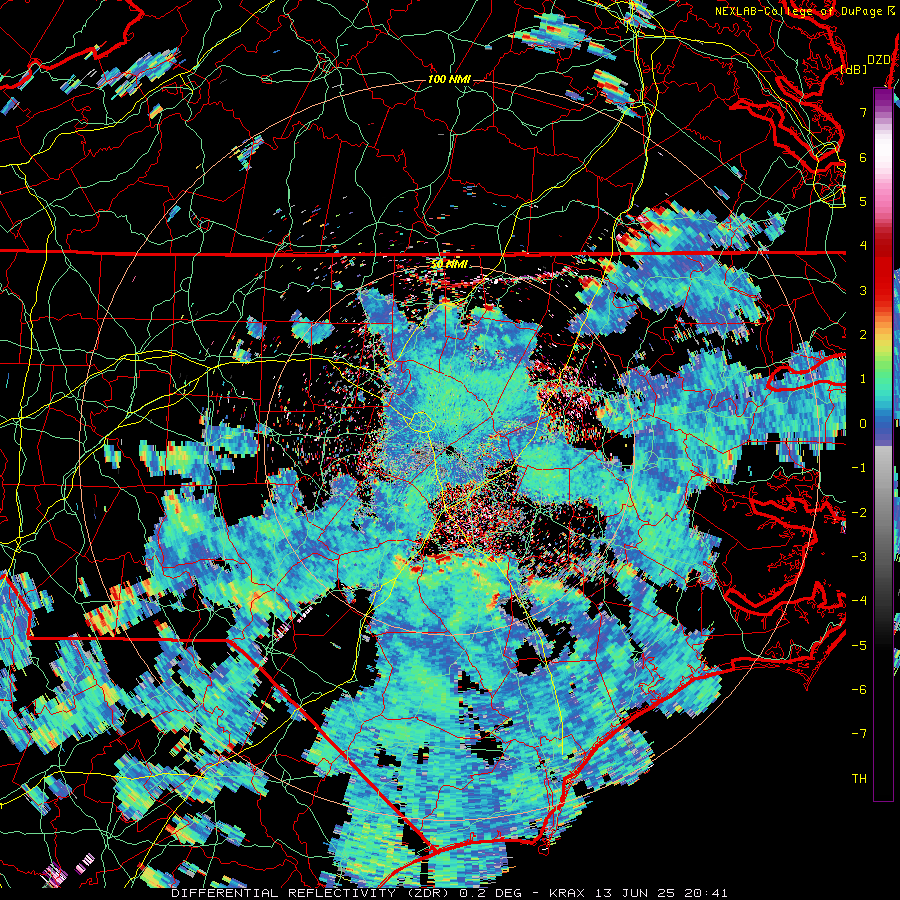Select the -1 dB tick label

click(x=859, y=468)
